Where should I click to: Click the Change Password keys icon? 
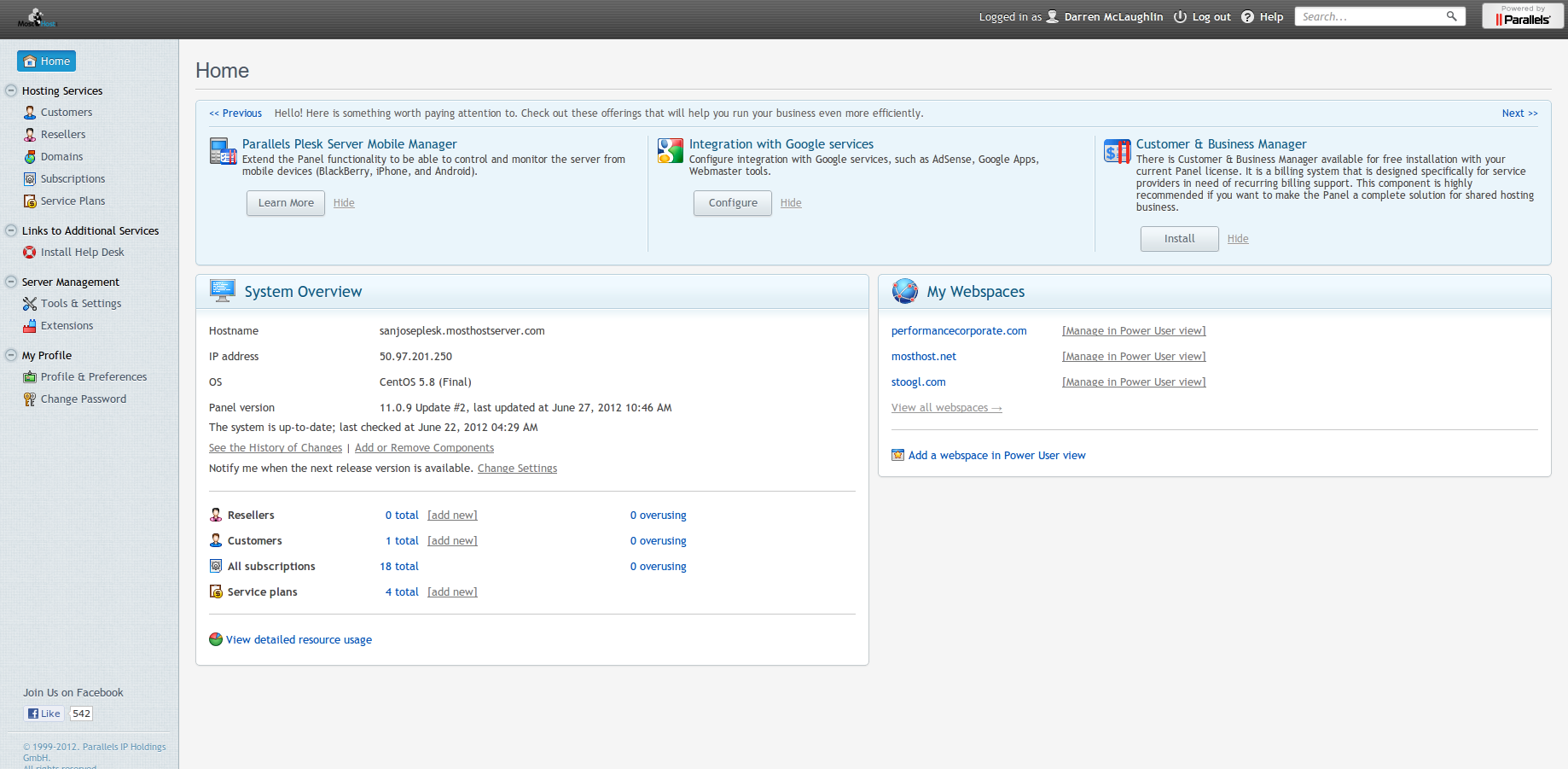click(x=30, y=399)
